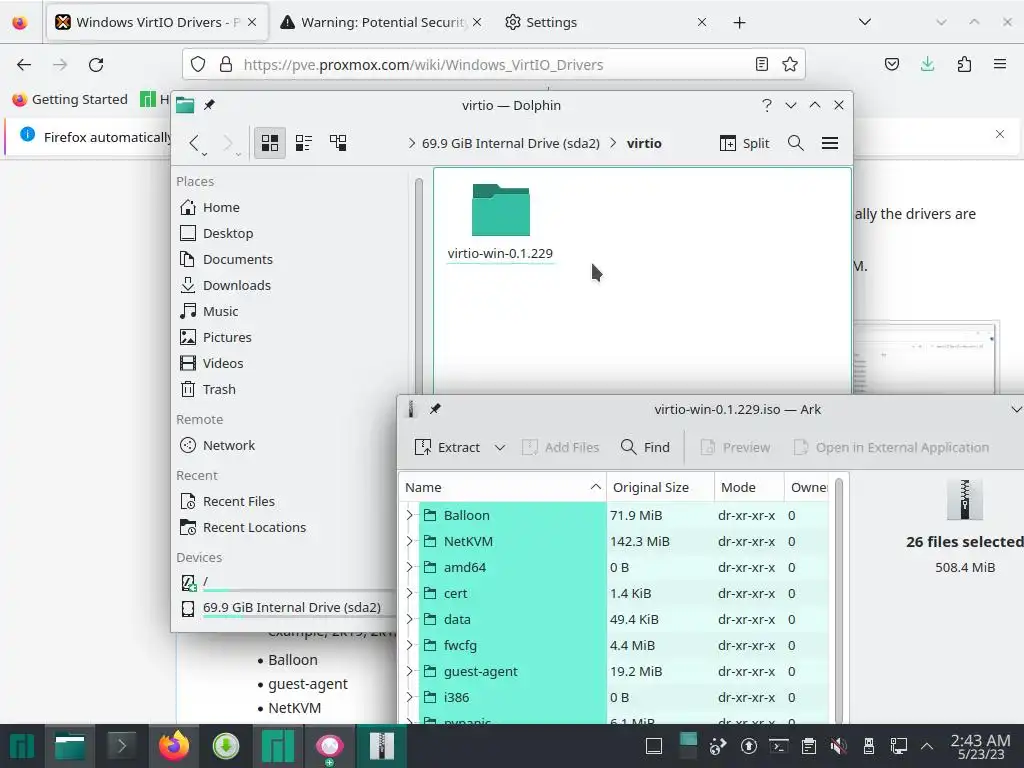Go back in Dolphin file manager

(194, 143)
